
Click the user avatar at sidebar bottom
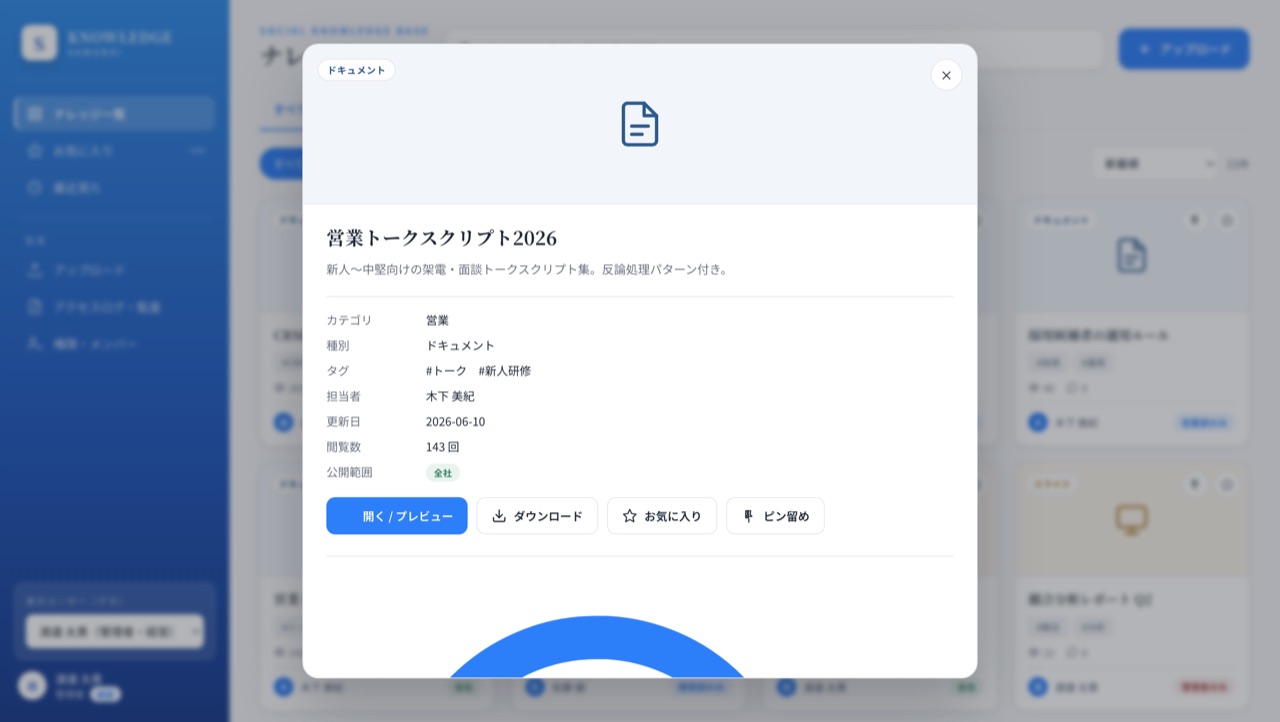click(x=32, y=686)
